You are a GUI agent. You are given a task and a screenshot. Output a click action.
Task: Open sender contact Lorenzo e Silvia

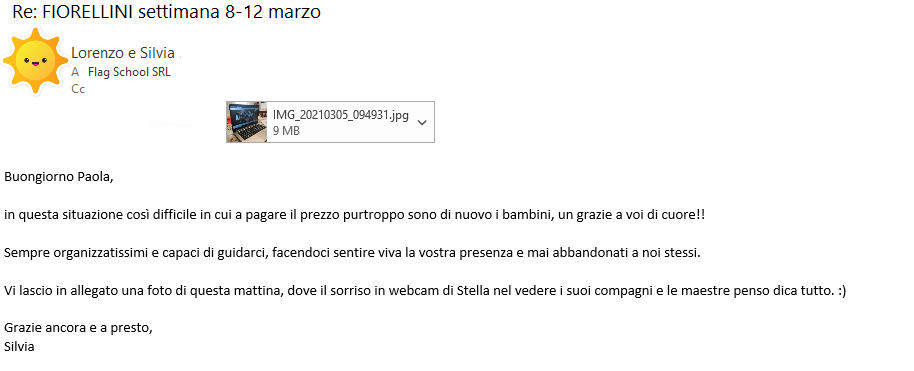pyautogui.click(x=123, y=53)
